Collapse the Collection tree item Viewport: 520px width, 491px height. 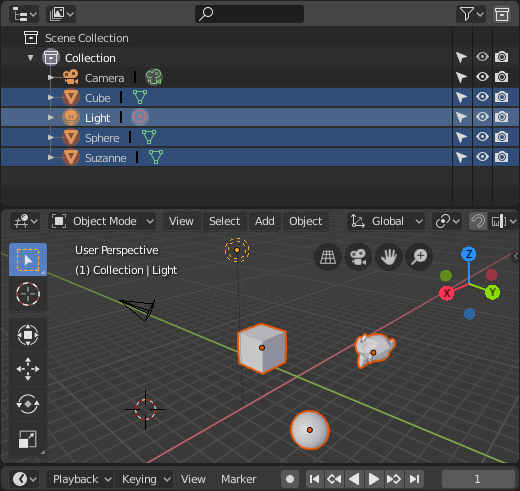(30, 58)
